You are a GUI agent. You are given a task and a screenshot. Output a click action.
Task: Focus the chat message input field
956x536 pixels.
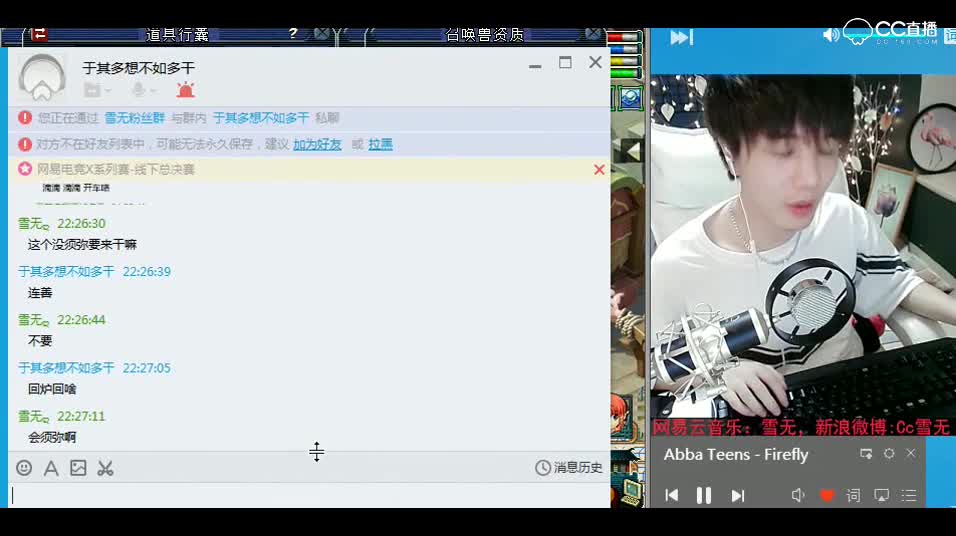(309, 495)
